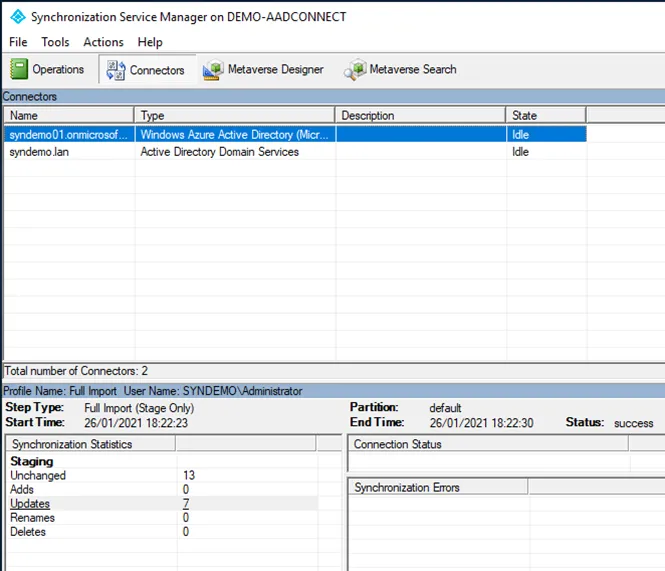Sort connectors by Type column header

point(235,115)
